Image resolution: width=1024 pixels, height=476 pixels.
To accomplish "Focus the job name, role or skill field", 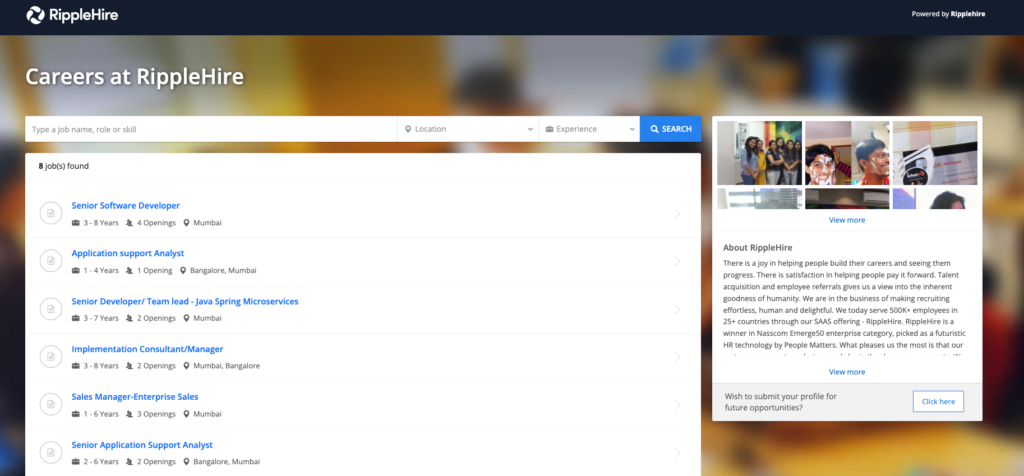I will coord(211,129).
